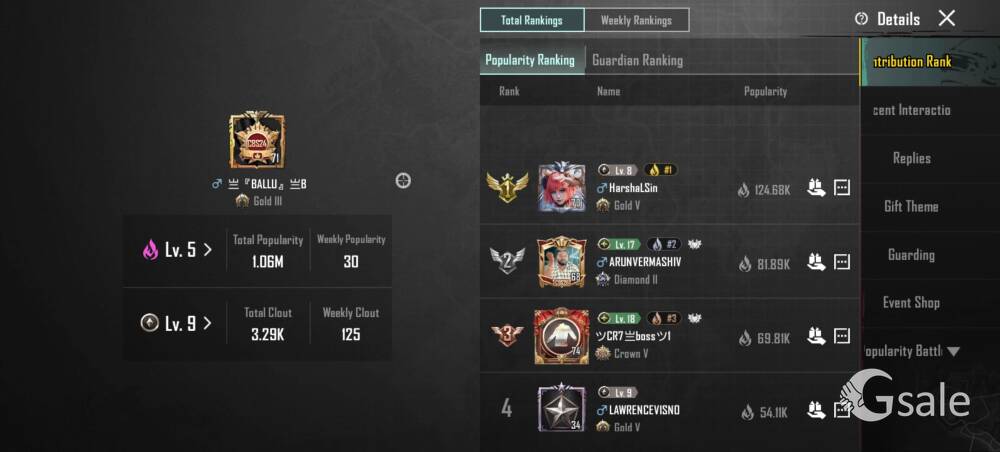Open Guardian Ranking tab
The image size is (1000, 452).
click(x=638, y=61)
